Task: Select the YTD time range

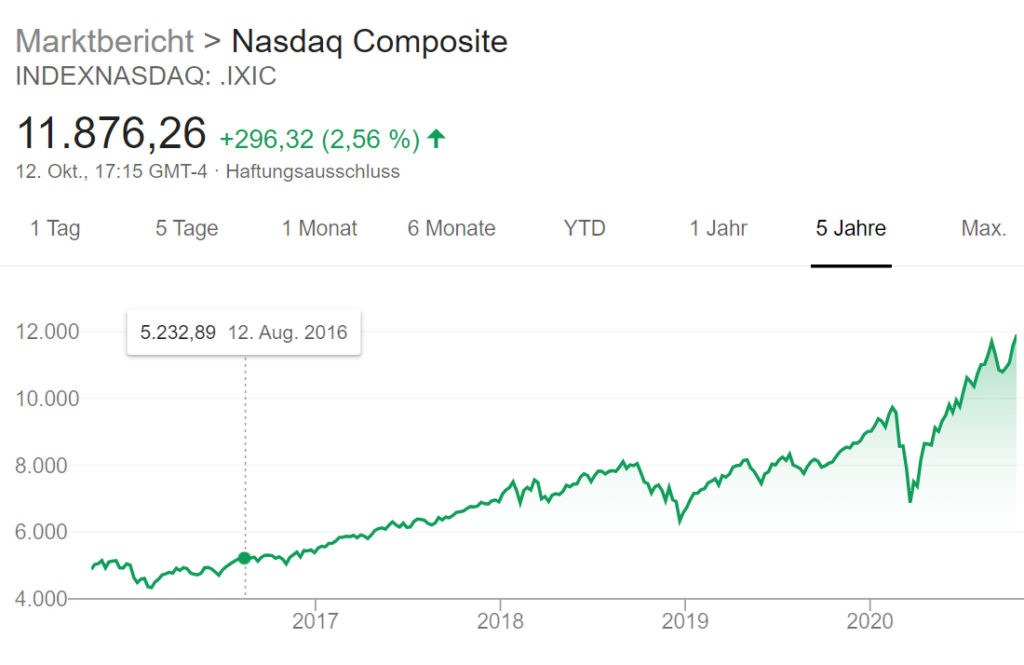Action: [x=584, y=228]
